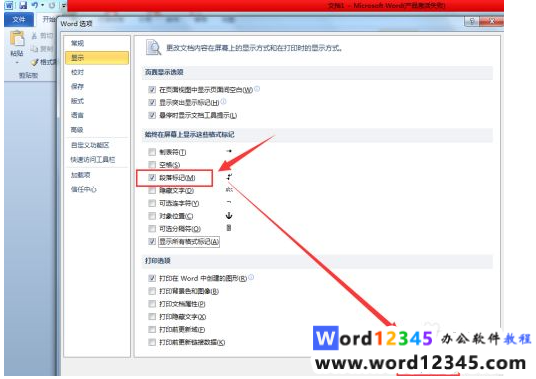536x379 pixels.
Task: Click the document magnifier icon at page top
Action: [153, 48]
